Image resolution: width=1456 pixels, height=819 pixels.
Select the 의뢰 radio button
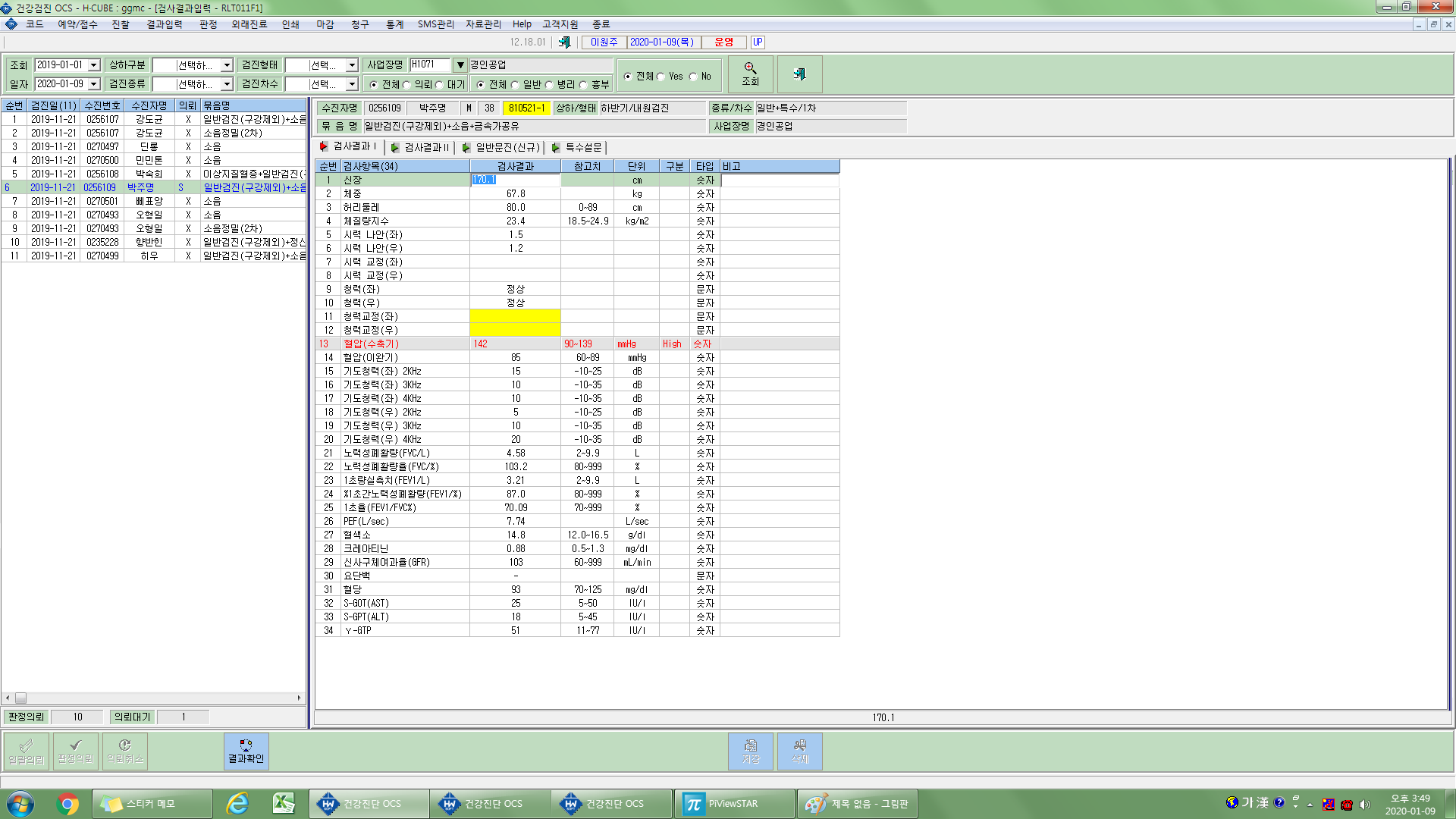pyautogui.click(x=406, y=85)
